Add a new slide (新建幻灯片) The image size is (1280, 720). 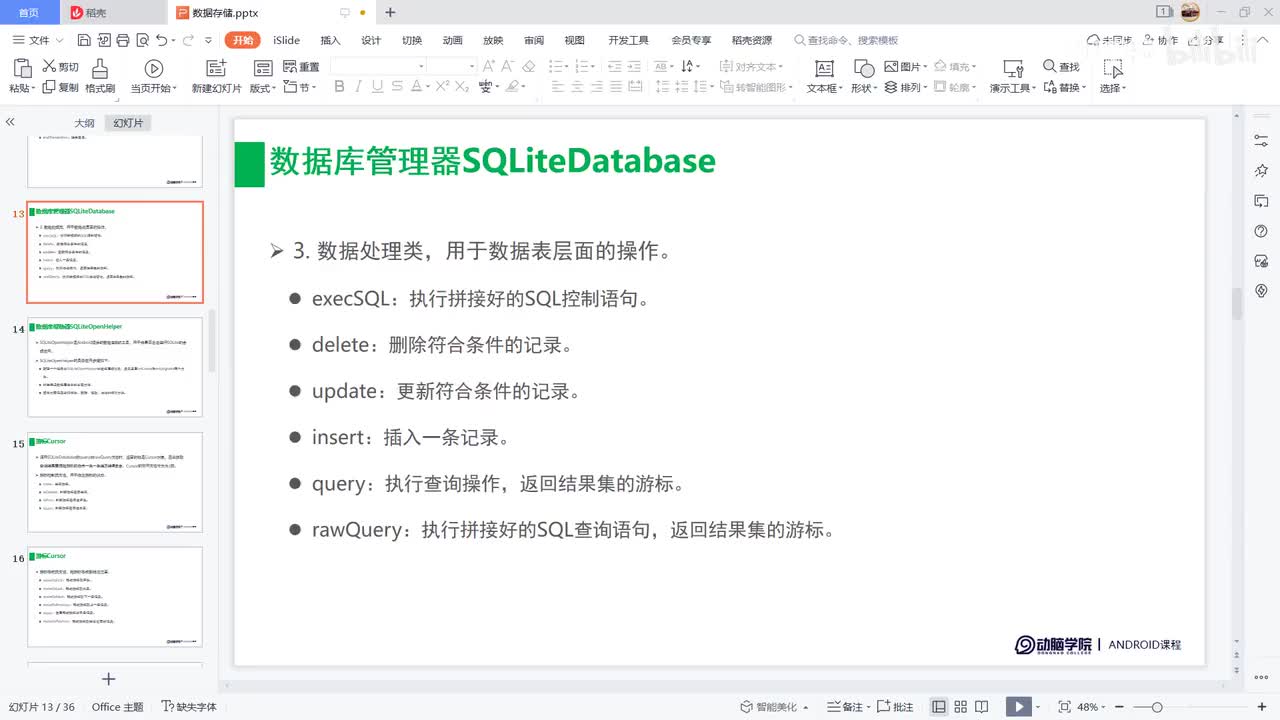[216, 76]
